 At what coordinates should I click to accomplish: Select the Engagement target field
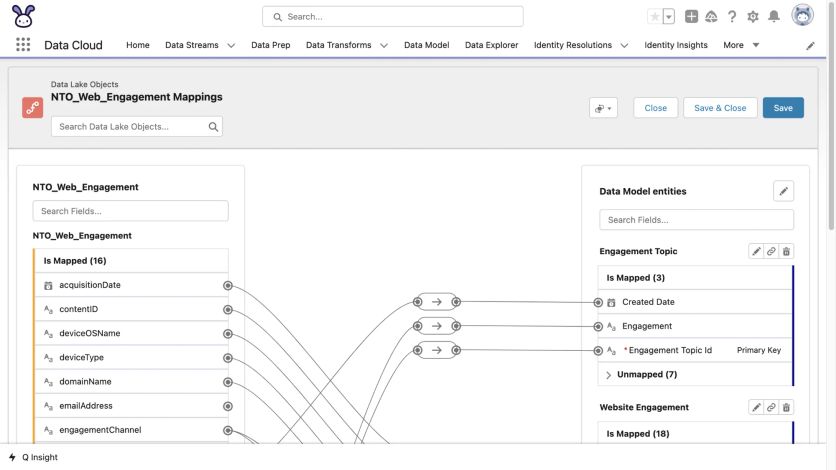click(x=695, y=326)
